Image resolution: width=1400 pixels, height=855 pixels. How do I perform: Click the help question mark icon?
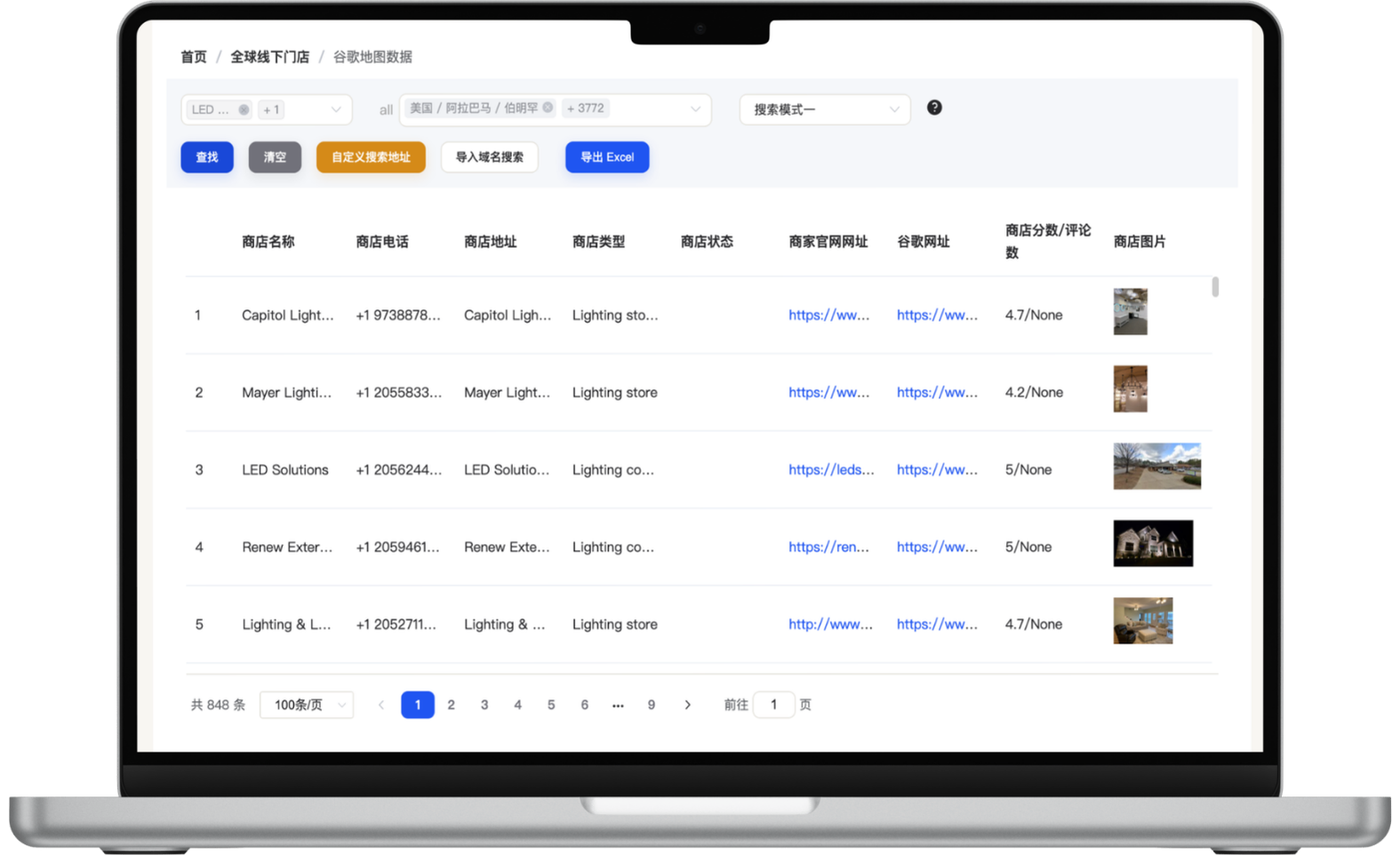click(x=934, y=108)
